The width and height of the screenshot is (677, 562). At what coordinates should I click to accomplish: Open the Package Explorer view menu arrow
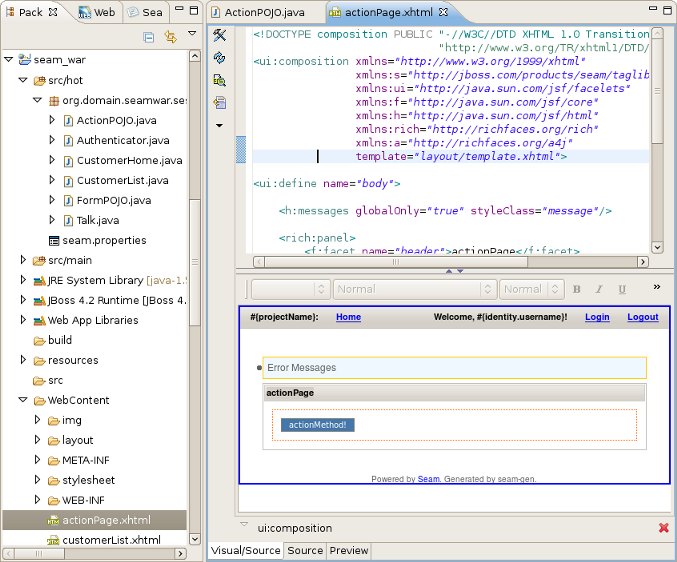(192, 34)
